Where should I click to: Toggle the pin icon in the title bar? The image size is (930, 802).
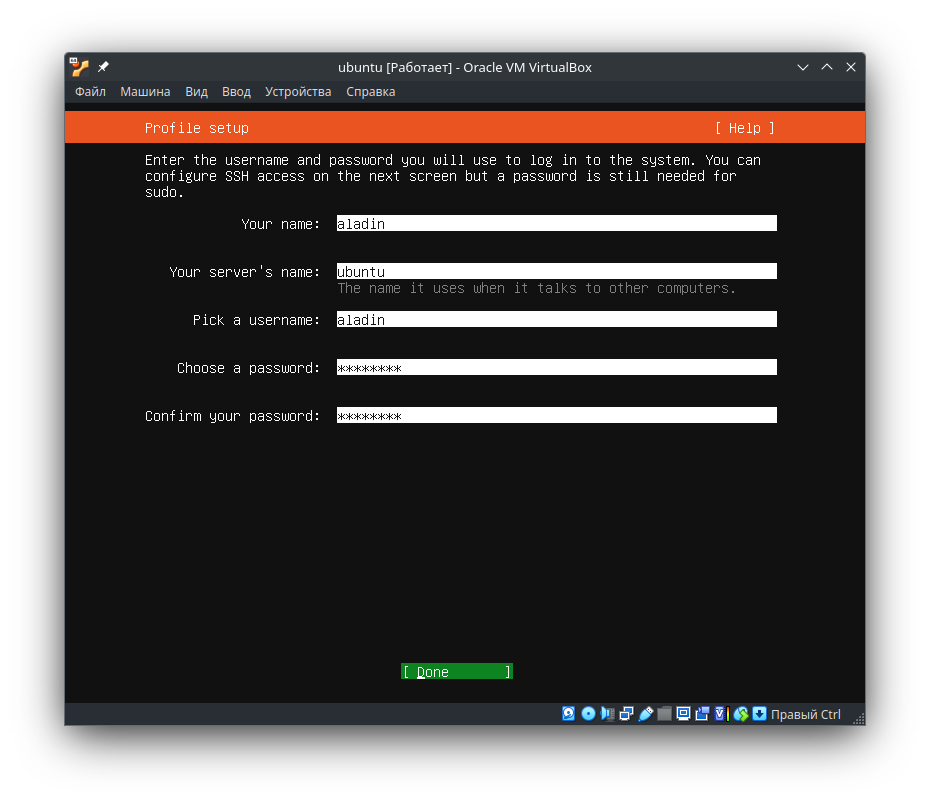(x=101, y=66)
